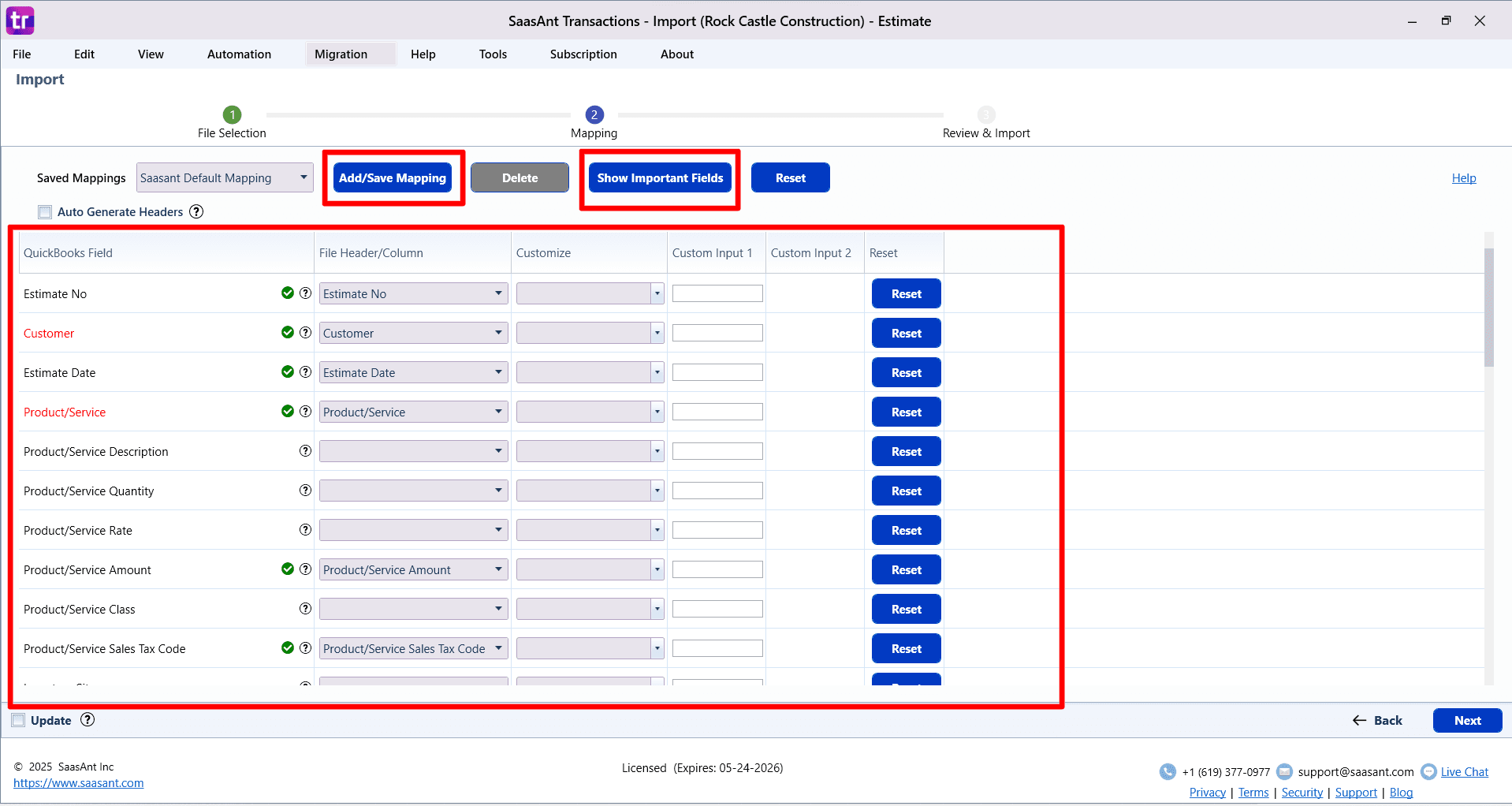1512x806 pixels.
Task: Click Custom Input 1 field for Product/Service Amount
Action: [x=717, y=569]
